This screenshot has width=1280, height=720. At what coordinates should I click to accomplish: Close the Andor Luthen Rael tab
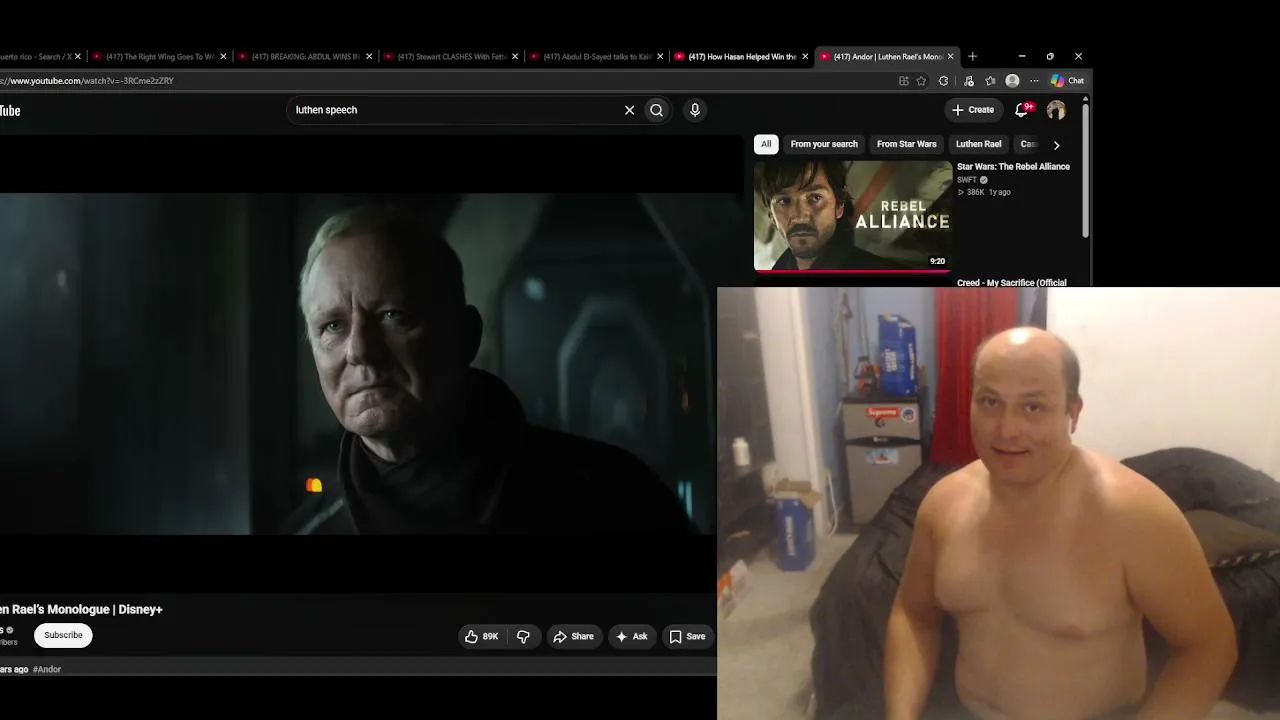point(950,57)
